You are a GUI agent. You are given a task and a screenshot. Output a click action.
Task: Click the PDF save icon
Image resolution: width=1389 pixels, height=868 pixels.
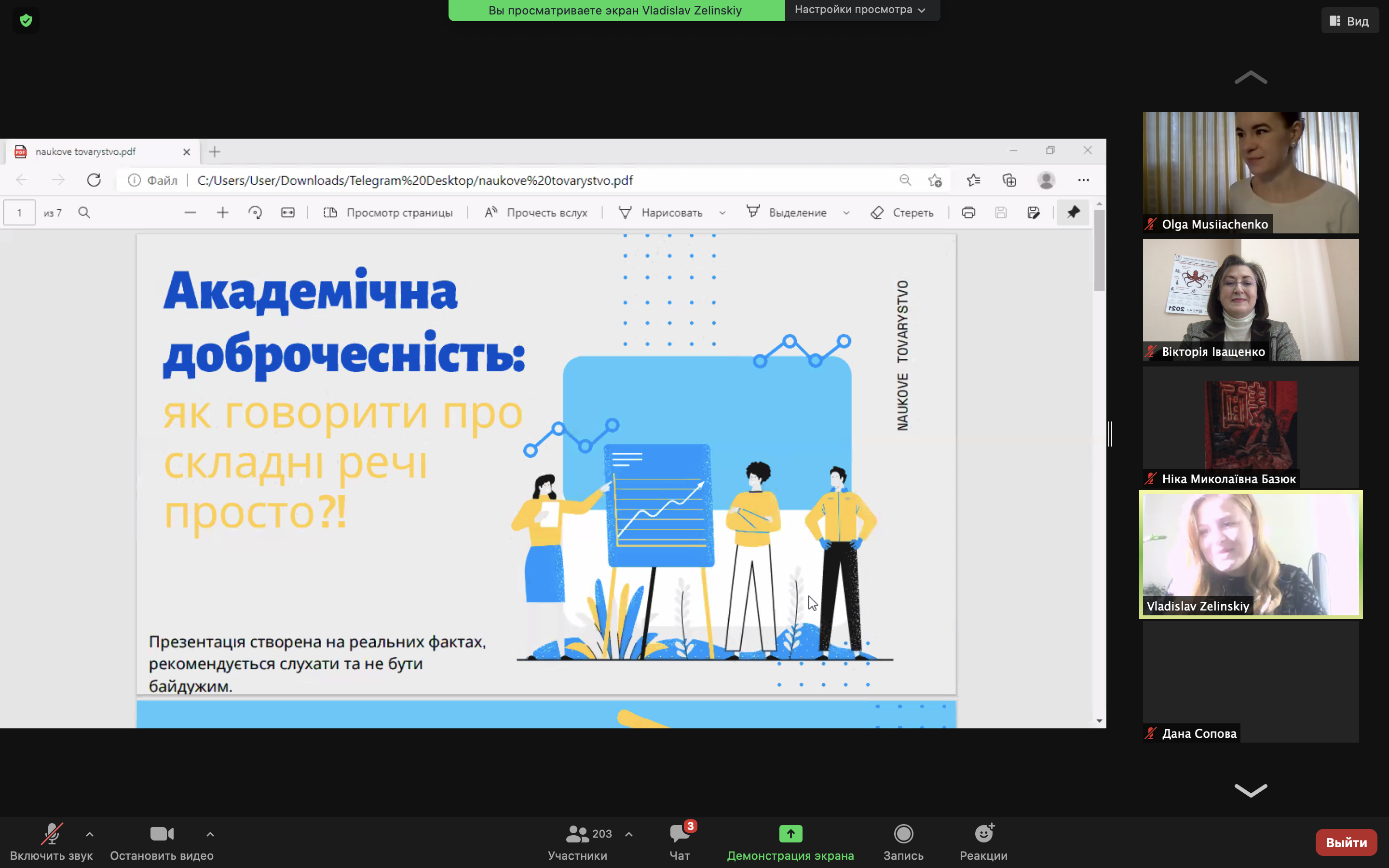tap(1001, 212)
